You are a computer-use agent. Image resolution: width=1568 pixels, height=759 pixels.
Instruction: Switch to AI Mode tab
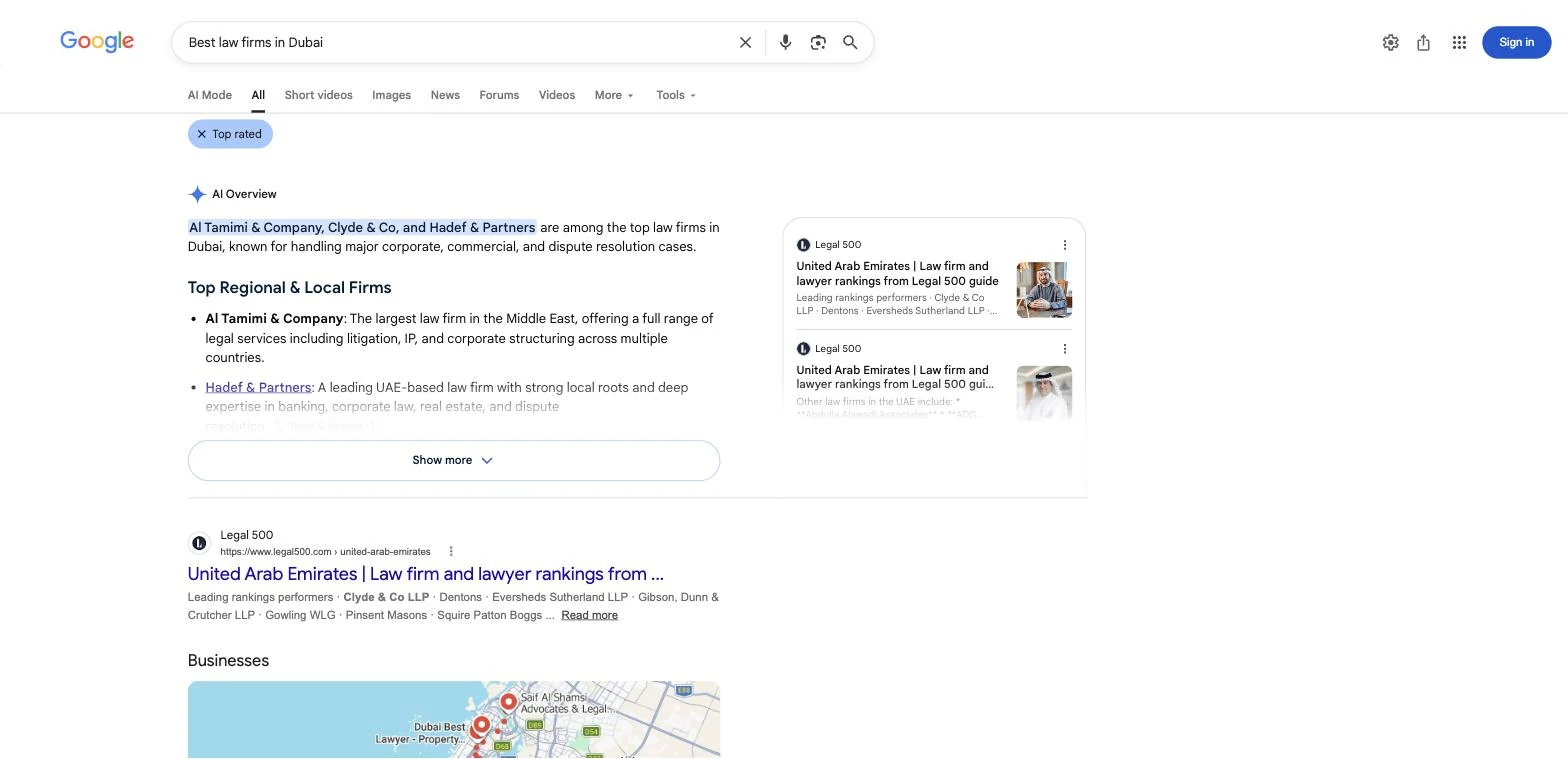tap(210, 95)
